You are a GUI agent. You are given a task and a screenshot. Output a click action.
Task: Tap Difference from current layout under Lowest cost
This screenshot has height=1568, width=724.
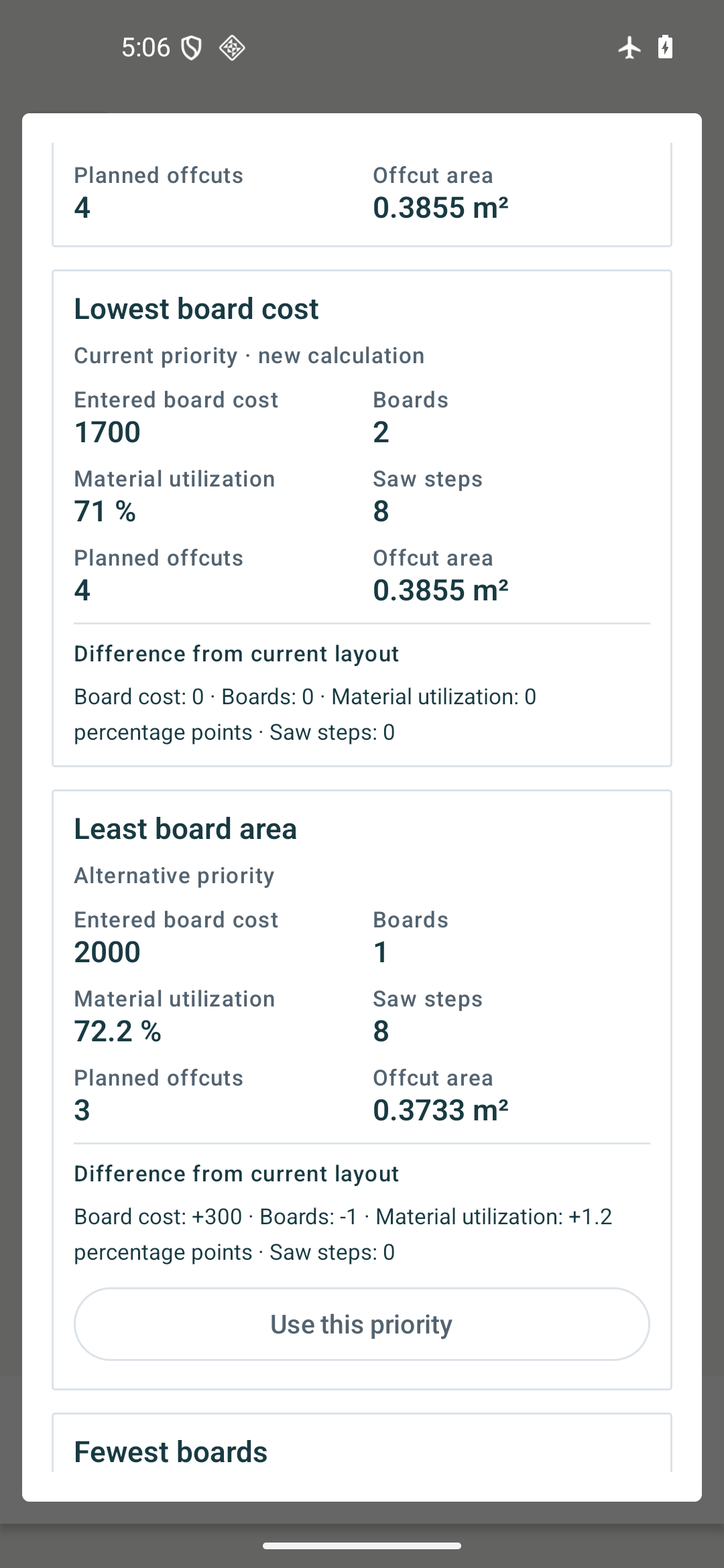pos(237,654)
